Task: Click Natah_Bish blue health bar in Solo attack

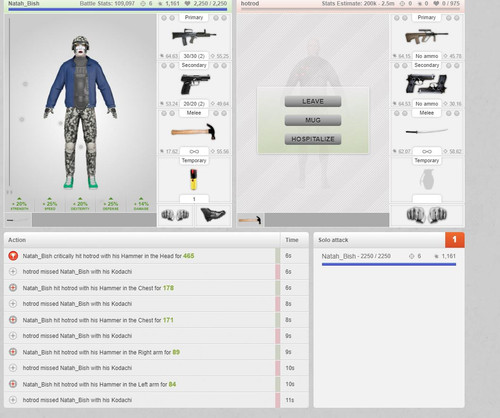Action: [389, 264]
